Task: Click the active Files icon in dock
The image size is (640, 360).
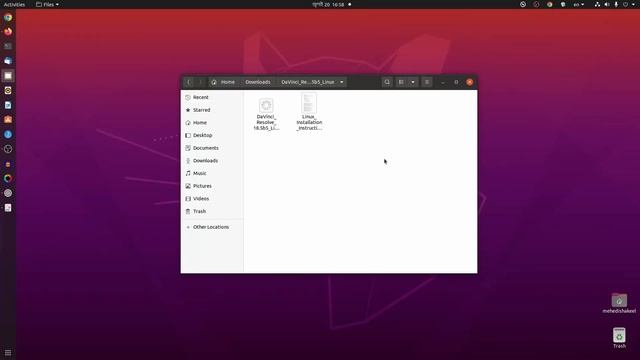Action: (8, 76)
